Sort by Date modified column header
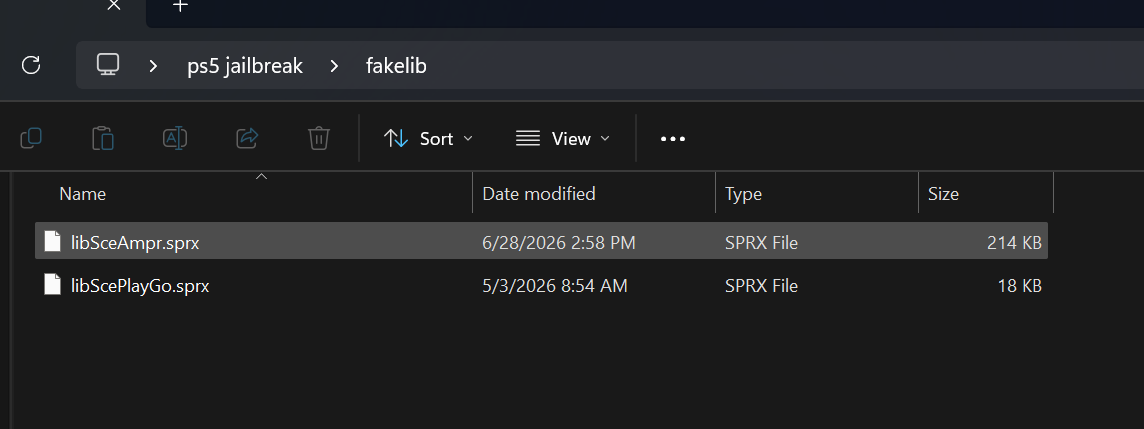The image size is (1144, 429). [539, 193]
